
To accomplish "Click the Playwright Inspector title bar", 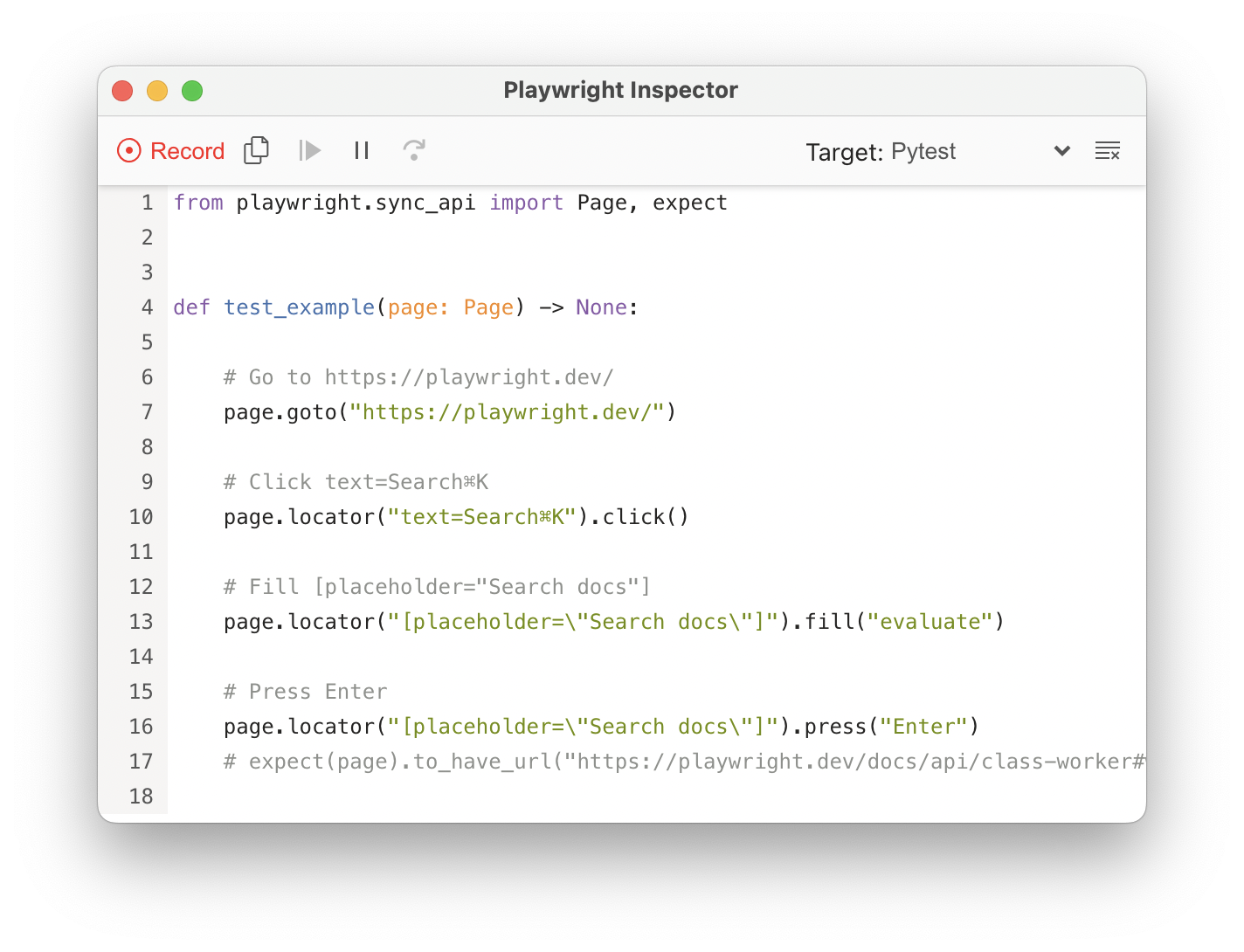I will coord(620,90).
